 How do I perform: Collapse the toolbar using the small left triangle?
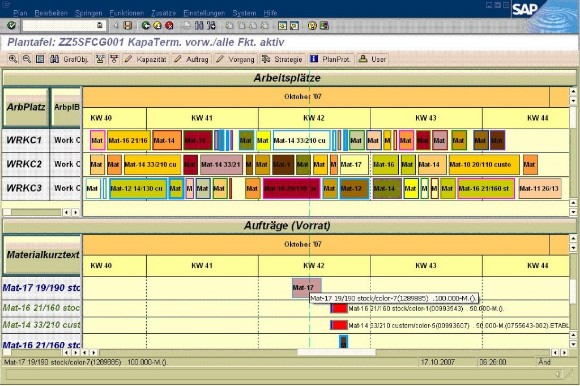[116, 26]
